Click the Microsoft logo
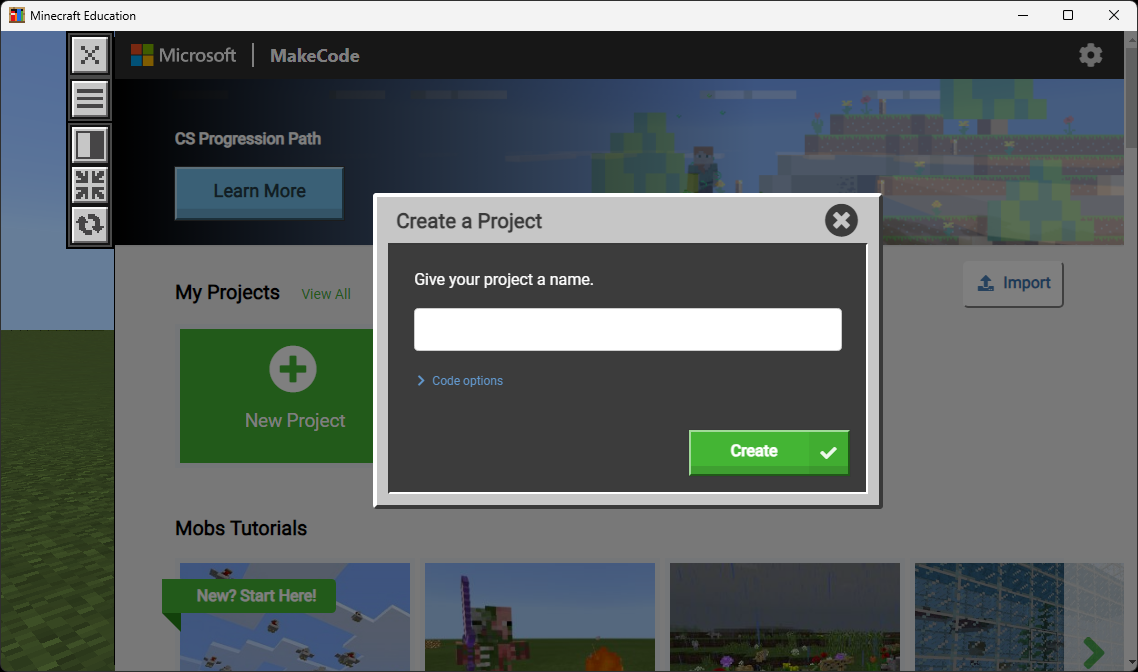Screen dimensions: 1138x672 [183, 55]
